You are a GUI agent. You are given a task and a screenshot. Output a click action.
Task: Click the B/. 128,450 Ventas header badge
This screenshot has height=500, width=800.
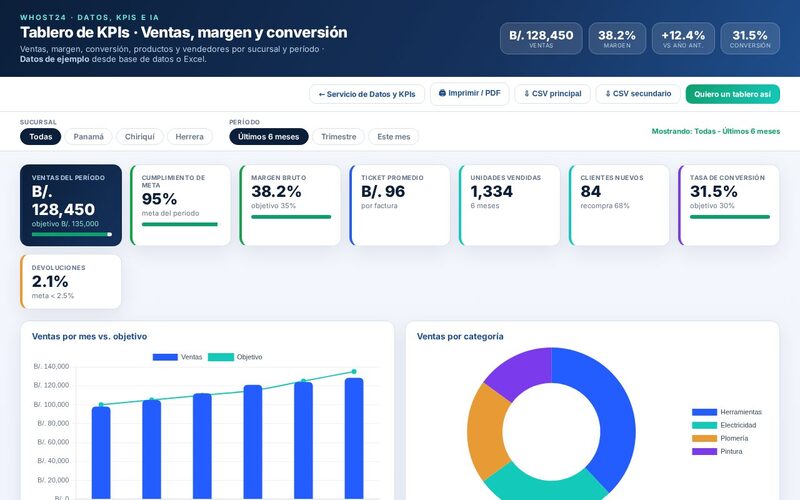pyautogui.click(x=541, y=38)
